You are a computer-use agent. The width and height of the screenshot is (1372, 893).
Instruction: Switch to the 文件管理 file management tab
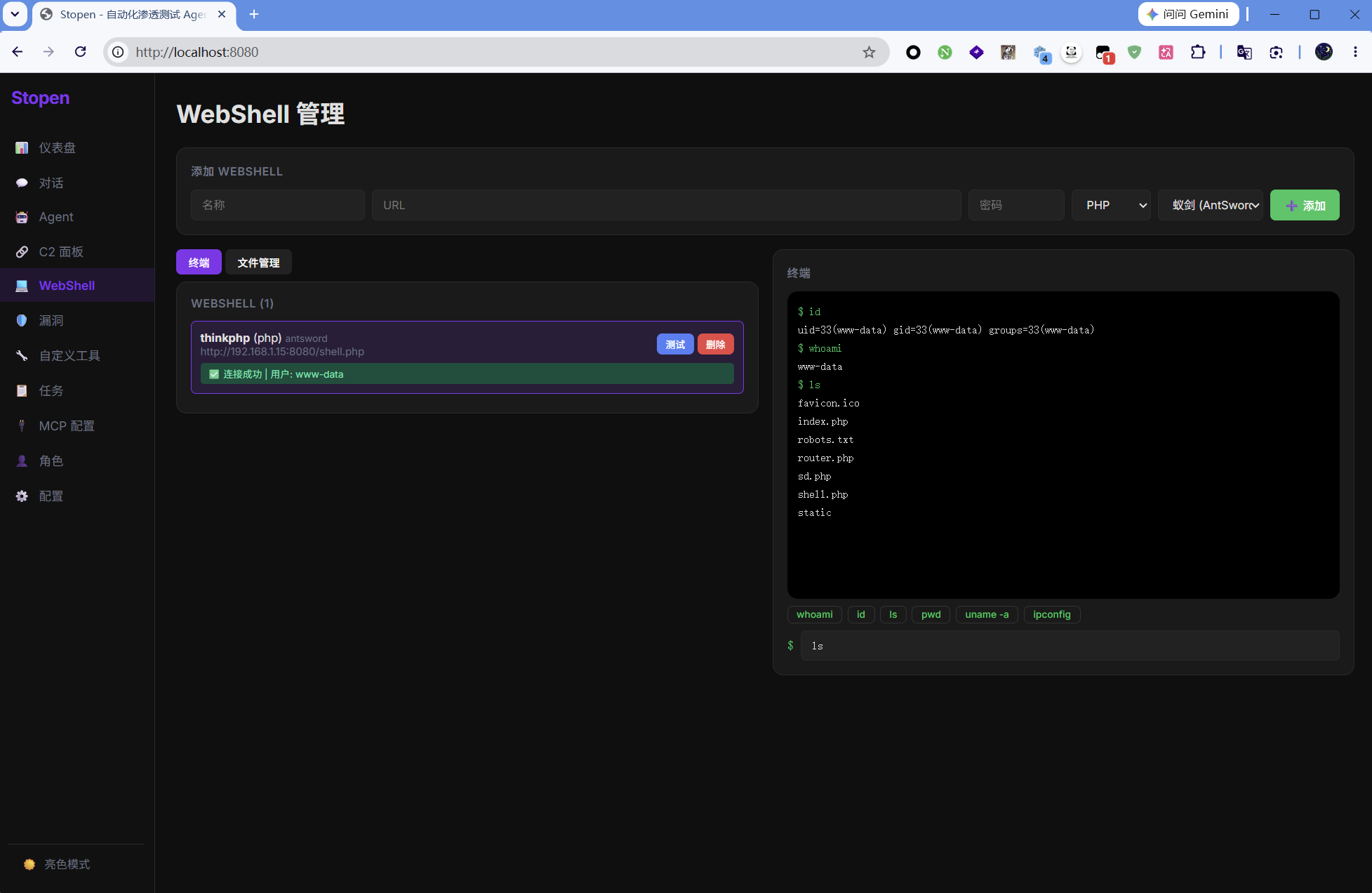258,263
